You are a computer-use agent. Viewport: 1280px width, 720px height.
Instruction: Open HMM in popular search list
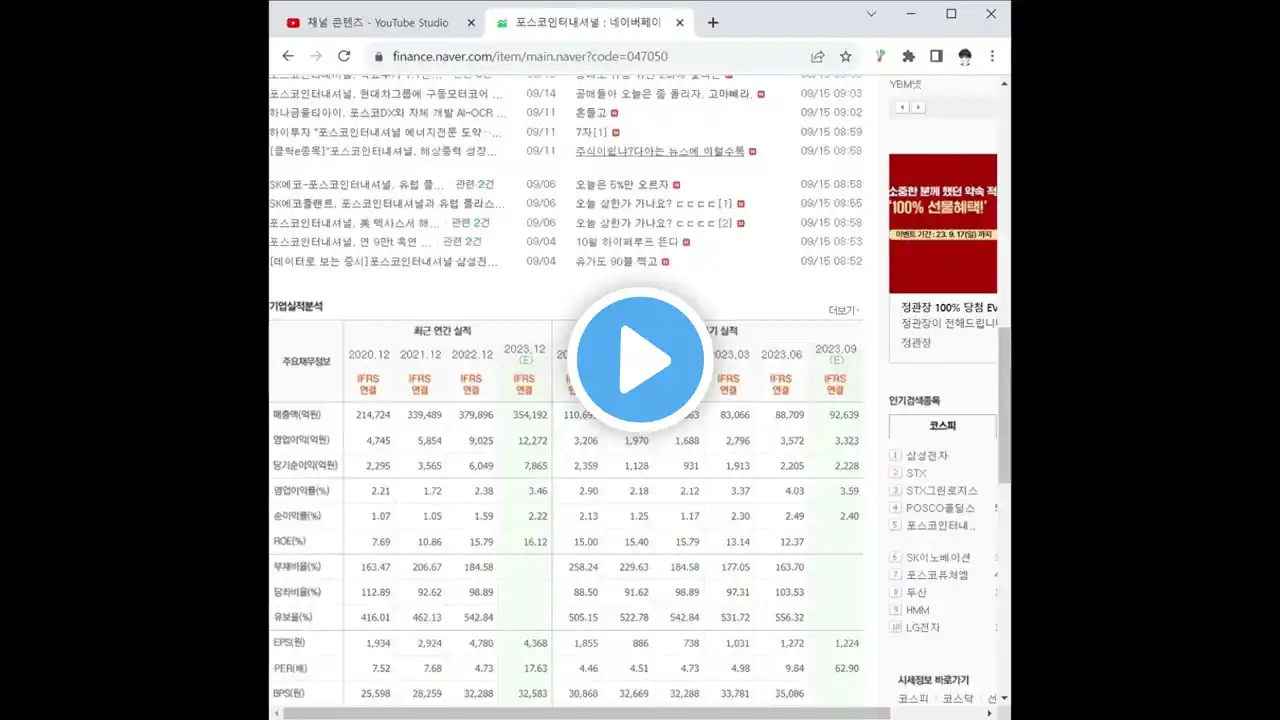click(918, 610)
